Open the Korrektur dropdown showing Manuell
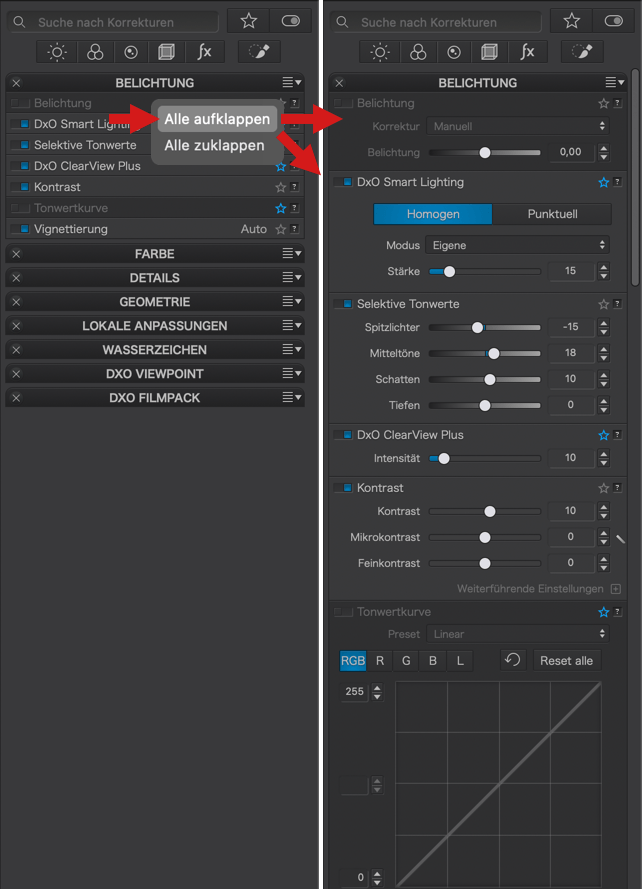642x889 pixels. 518,126
